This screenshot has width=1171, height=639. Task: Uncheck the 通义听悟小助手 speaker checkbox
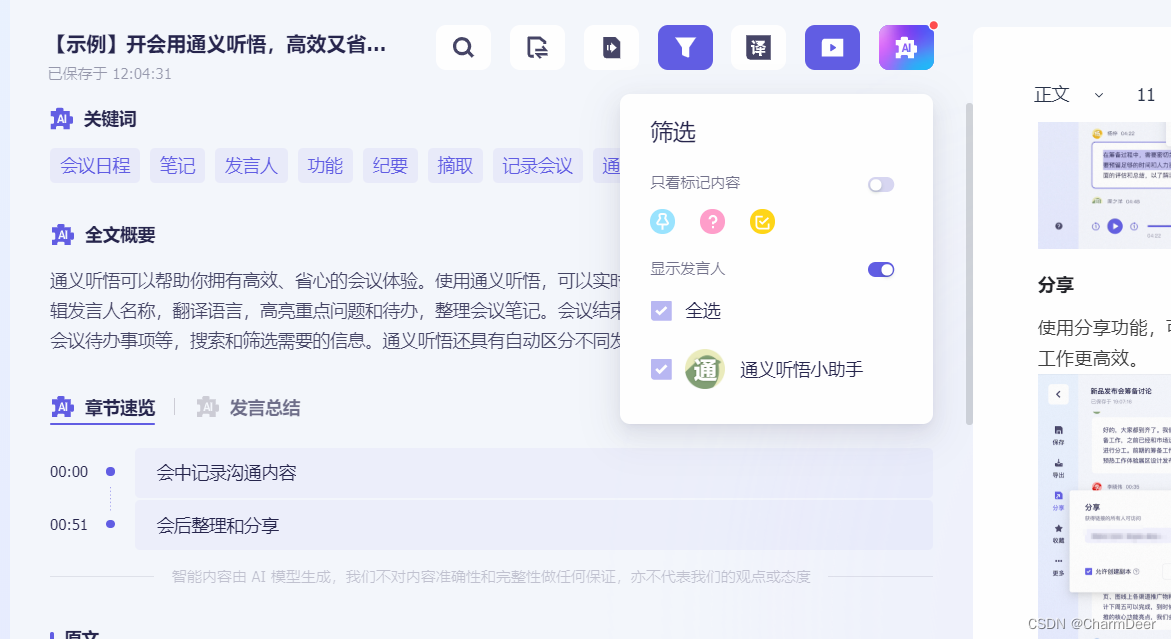click(661, 369)
